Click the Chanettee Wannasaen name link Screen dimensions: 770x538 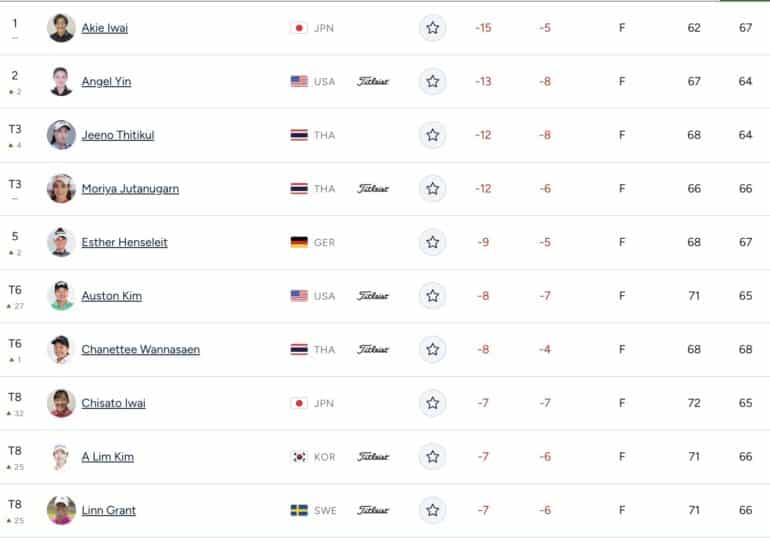140,350
